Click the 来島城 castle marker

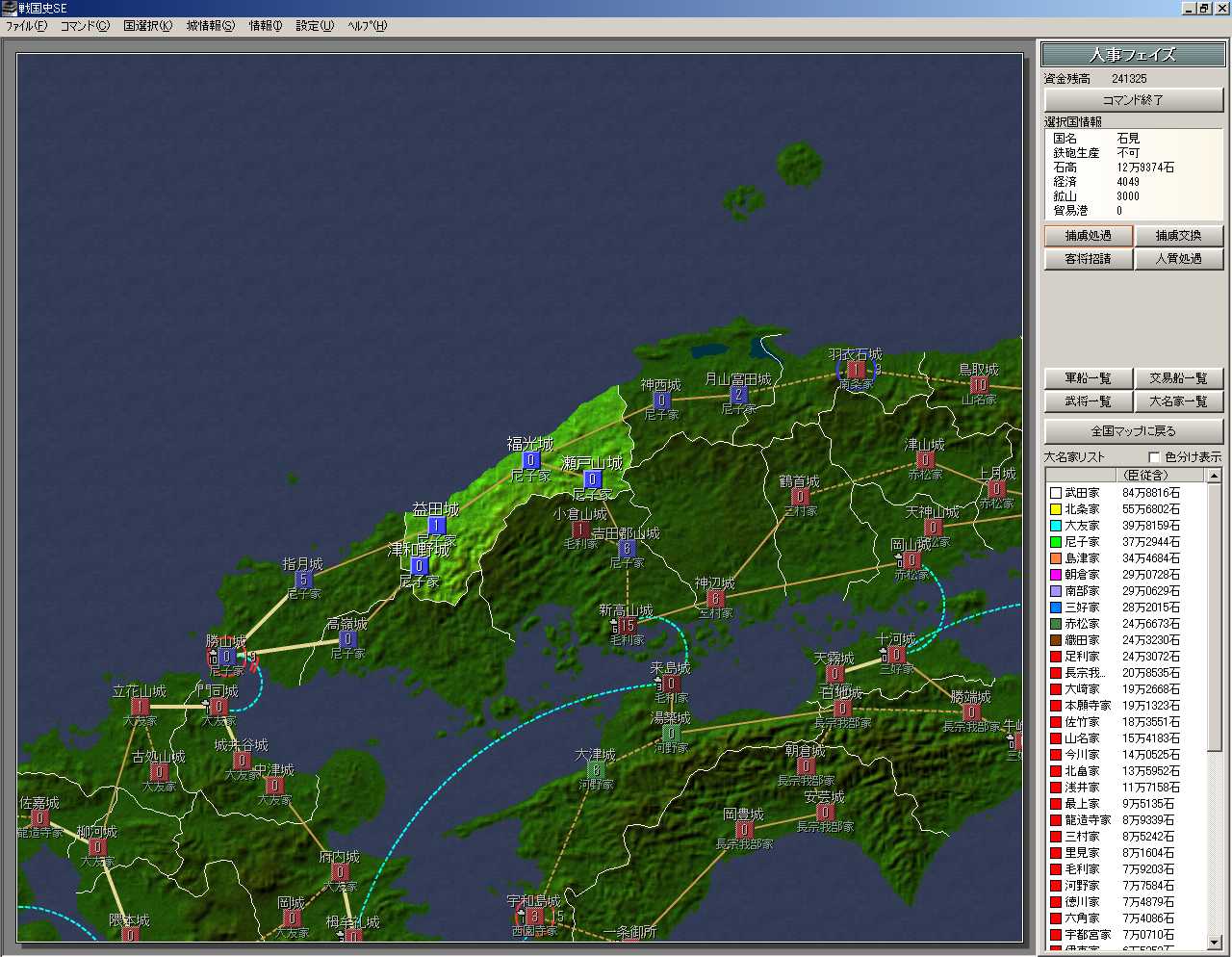[671, 684]
